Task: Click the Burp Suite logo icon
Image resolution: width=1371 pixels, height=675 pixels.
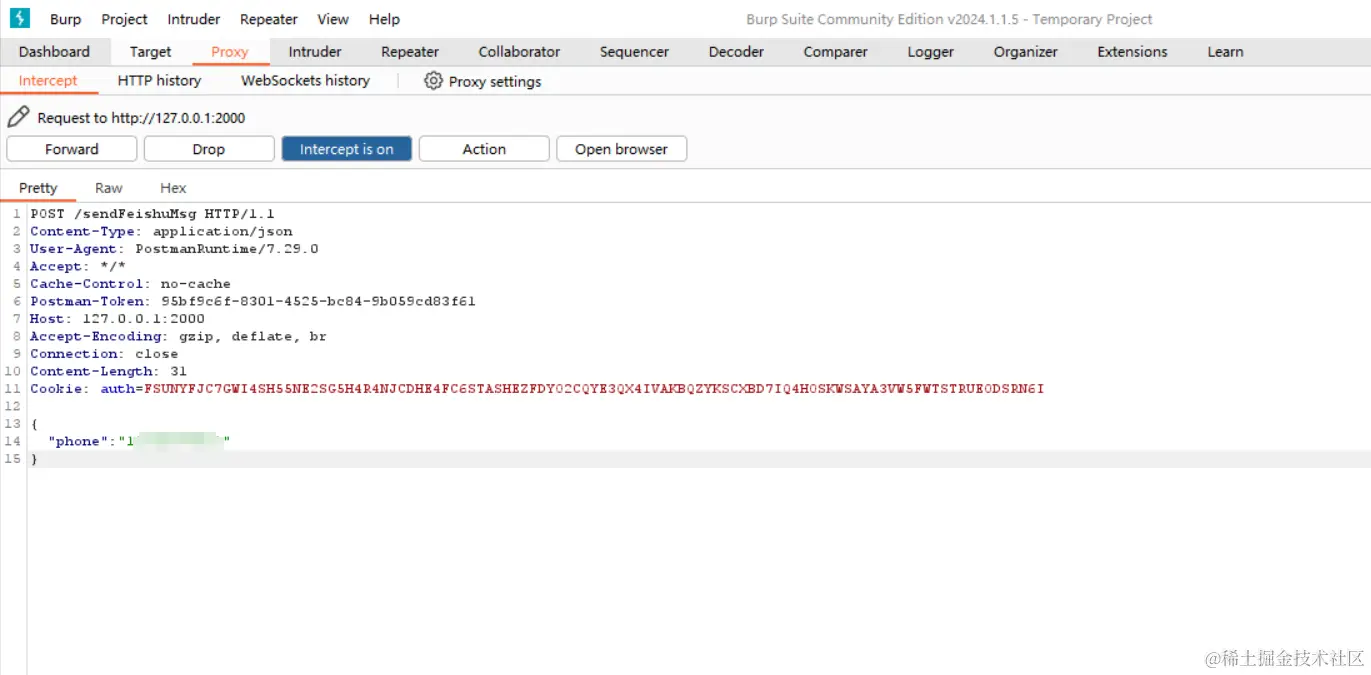Action: (20, 18)
